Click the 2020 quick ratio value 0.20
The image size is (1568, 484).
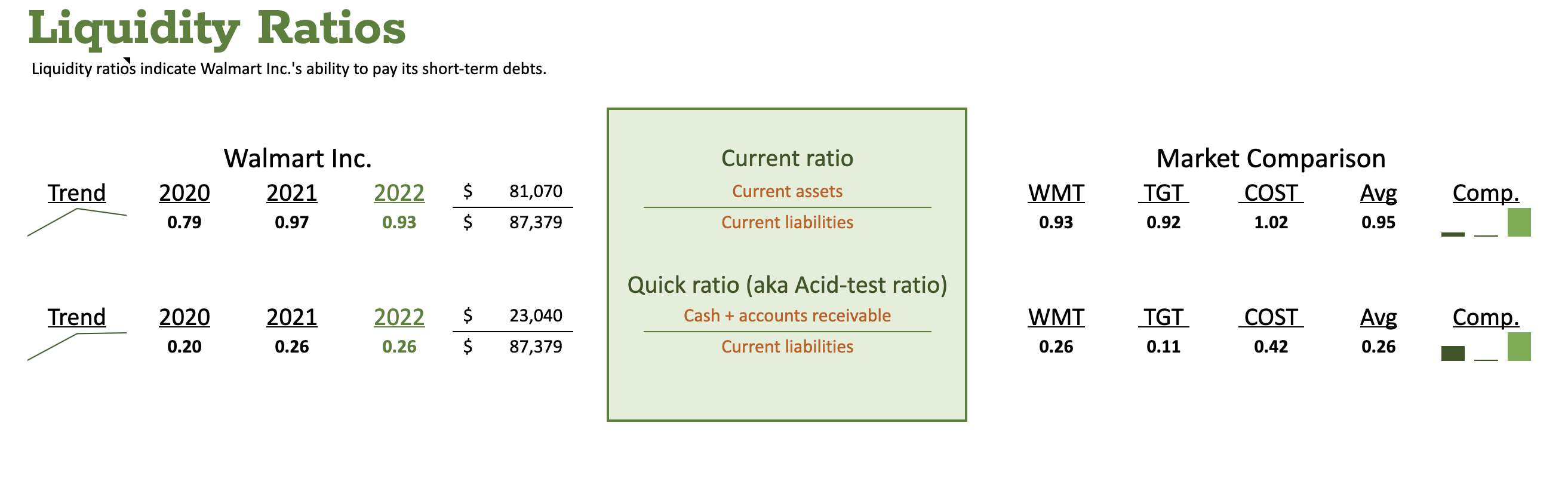(185, 347)
